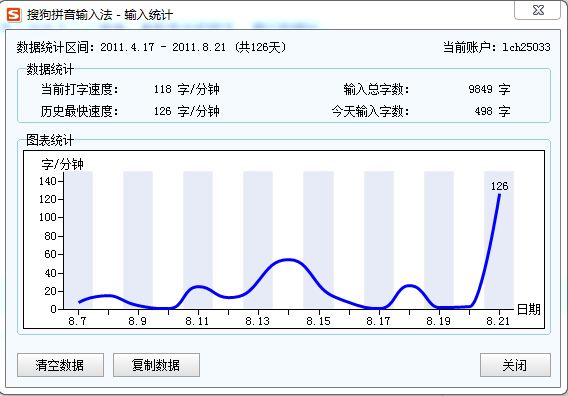The image size is (568, 396).
Task: Click the account name lch25033
Action: point(526,47)
